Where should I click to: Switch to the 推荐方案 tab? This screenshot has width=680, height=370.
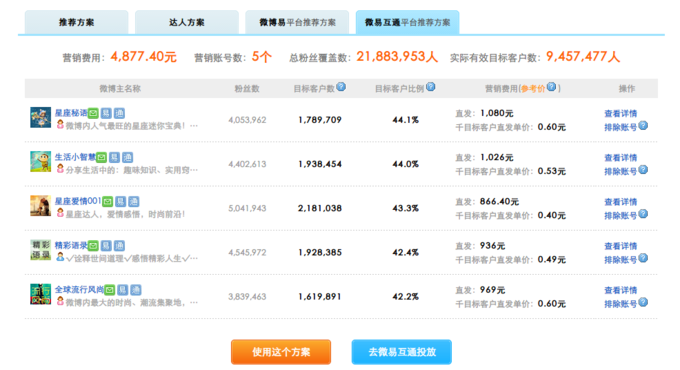(76, 22)
